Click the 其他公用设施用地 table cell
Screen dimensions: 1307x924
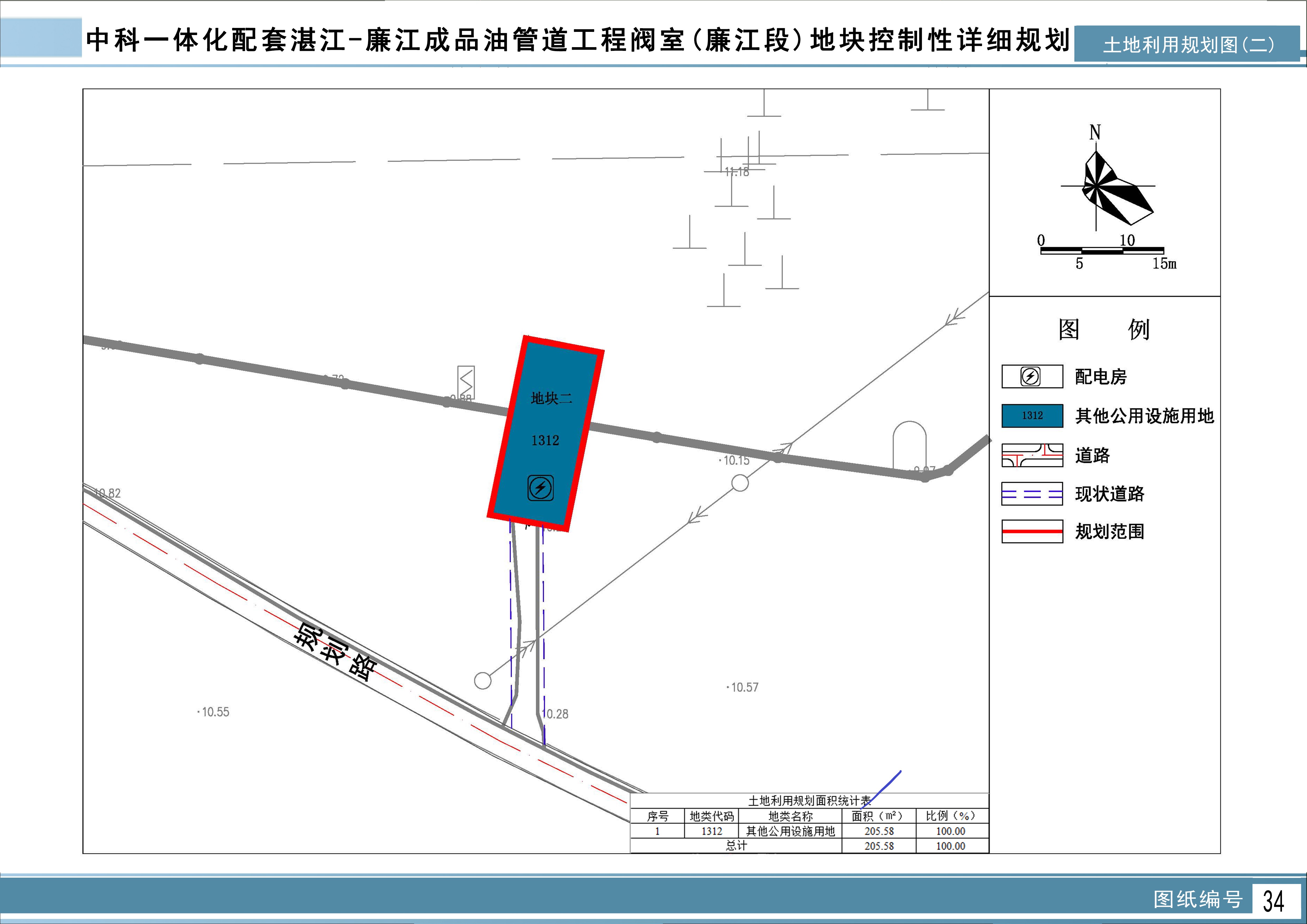pos(790,831)
